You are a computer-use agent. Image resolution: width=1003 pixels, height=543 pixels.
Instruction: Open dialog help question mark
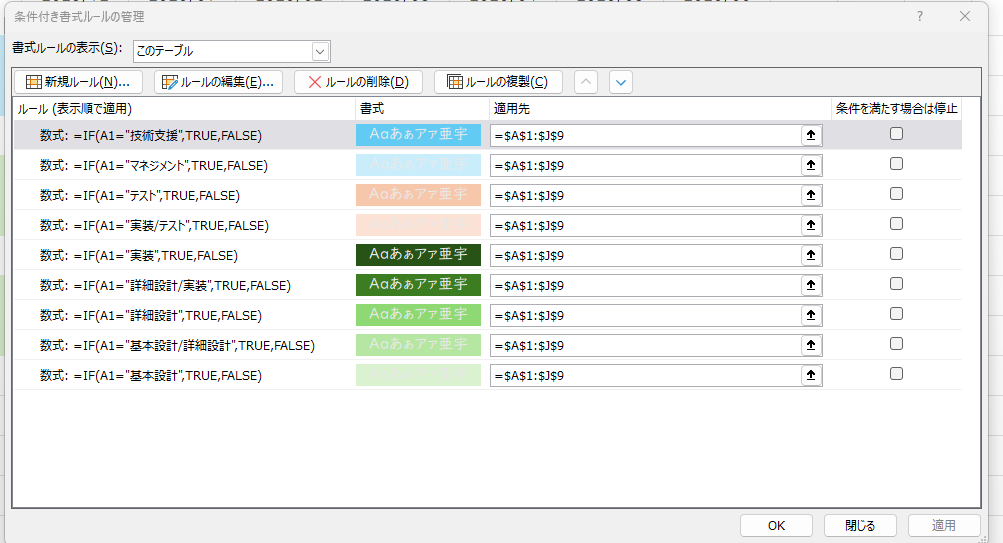click(920, 17)
